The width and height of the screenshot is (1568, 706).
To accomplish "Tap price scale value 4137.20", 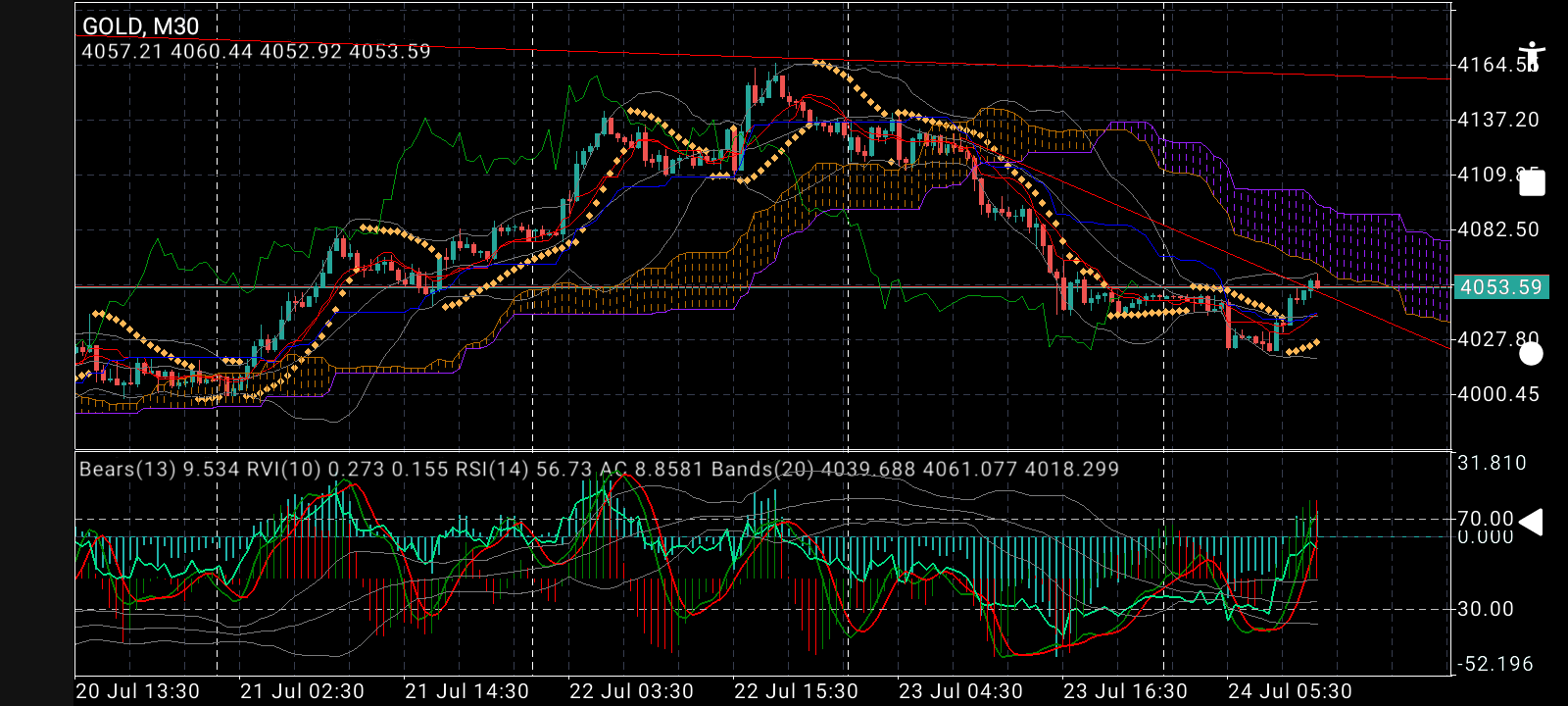I will tap(1498, 120).
